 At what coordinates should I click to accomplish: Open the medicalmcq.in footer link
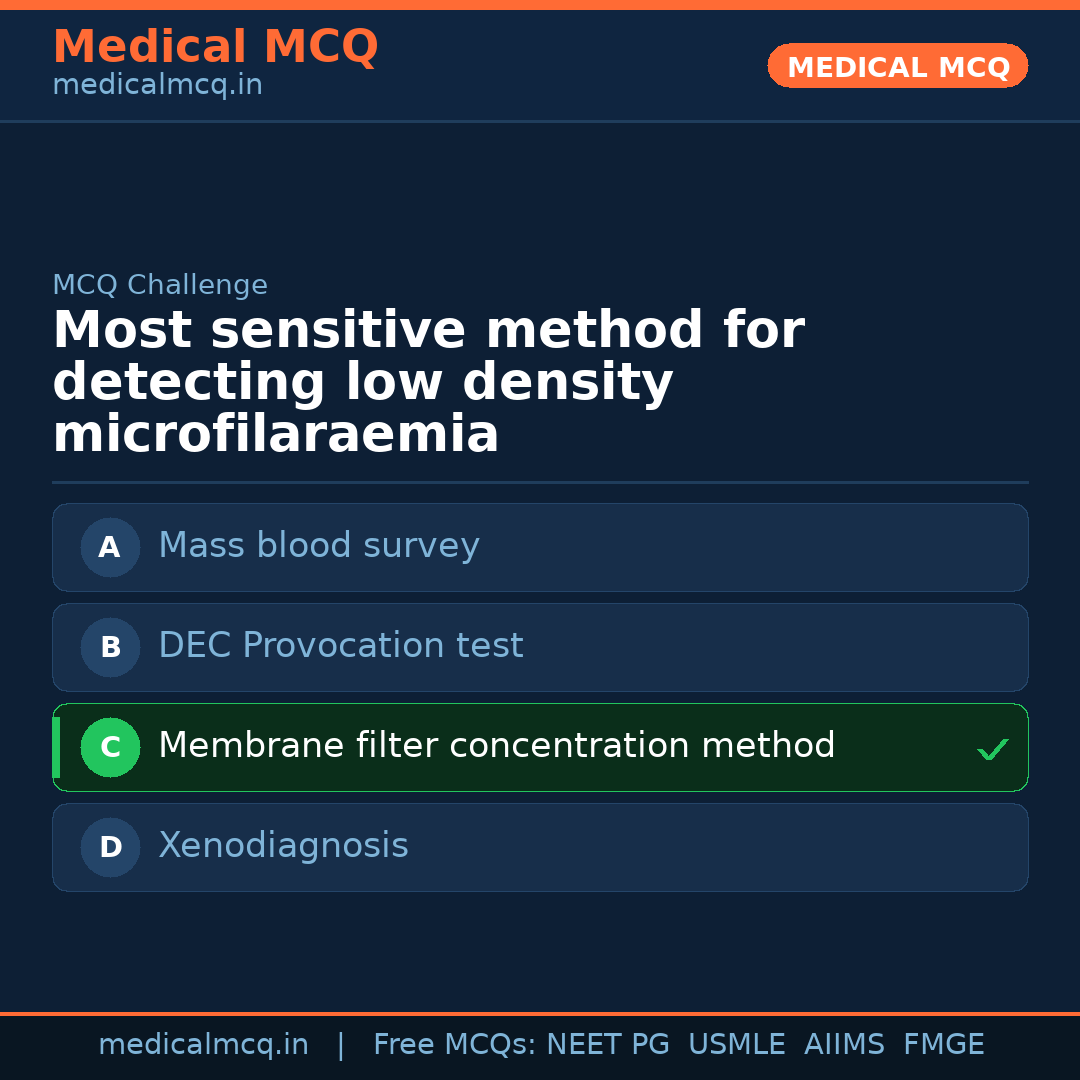[203, 1045]
